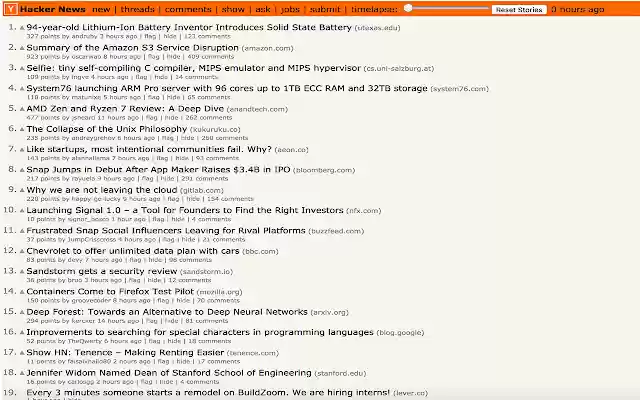Image resolution: width=640 pixels, height=400 pixels.
Task: Open Why we are not leaving the cloud
Action: pos(102,190)
